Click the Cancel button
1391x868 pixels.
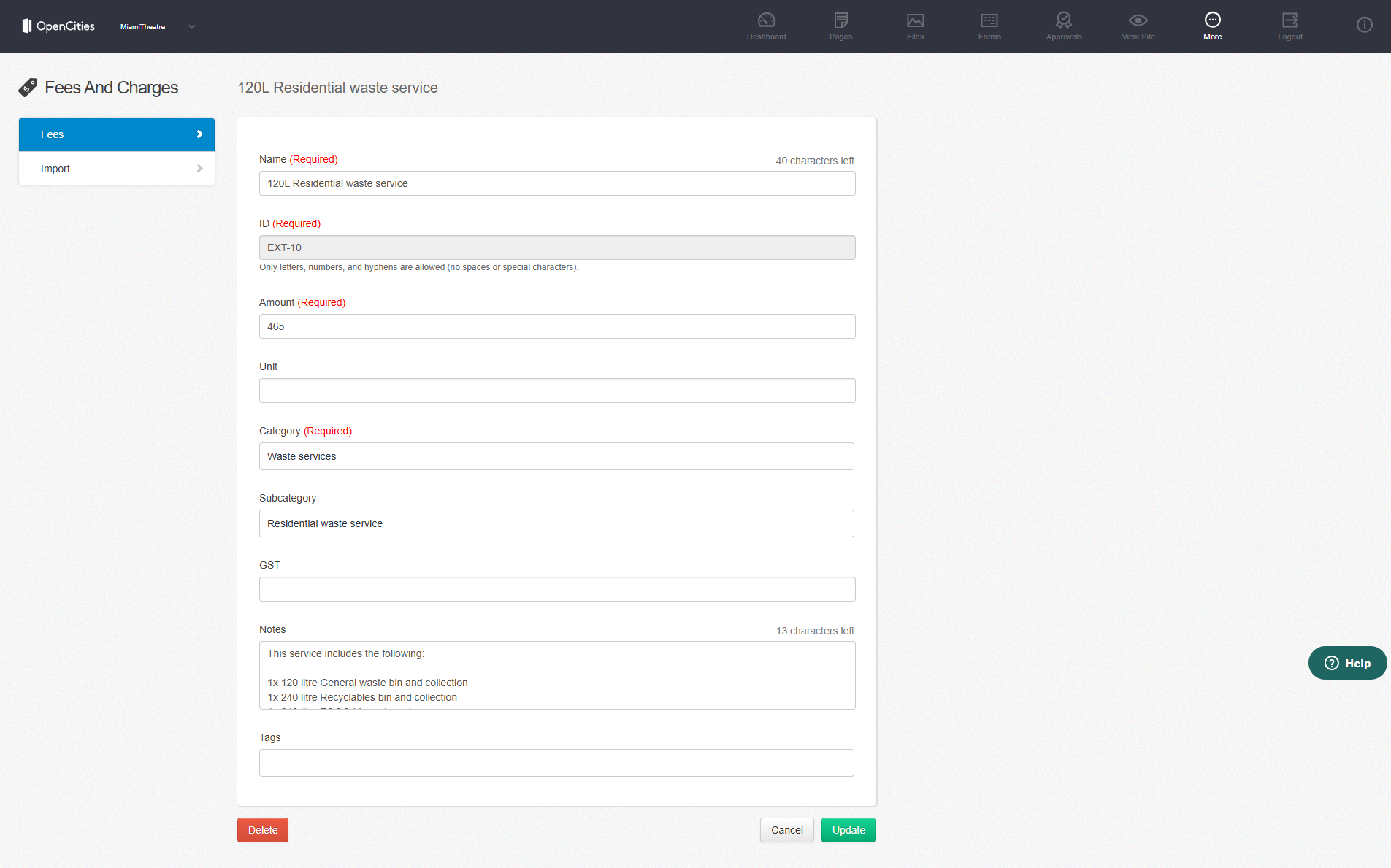tap(786, 830)
